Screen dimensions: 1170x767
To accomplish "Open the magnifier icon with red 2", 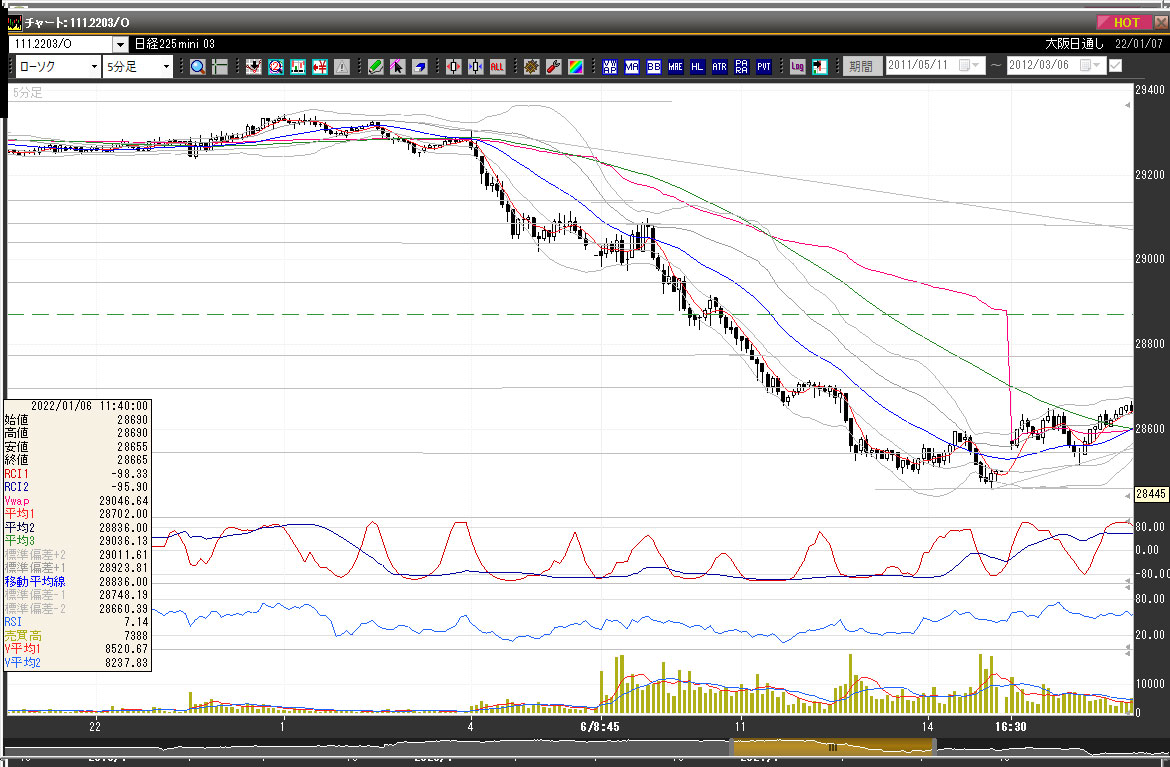I will point(276,67).
